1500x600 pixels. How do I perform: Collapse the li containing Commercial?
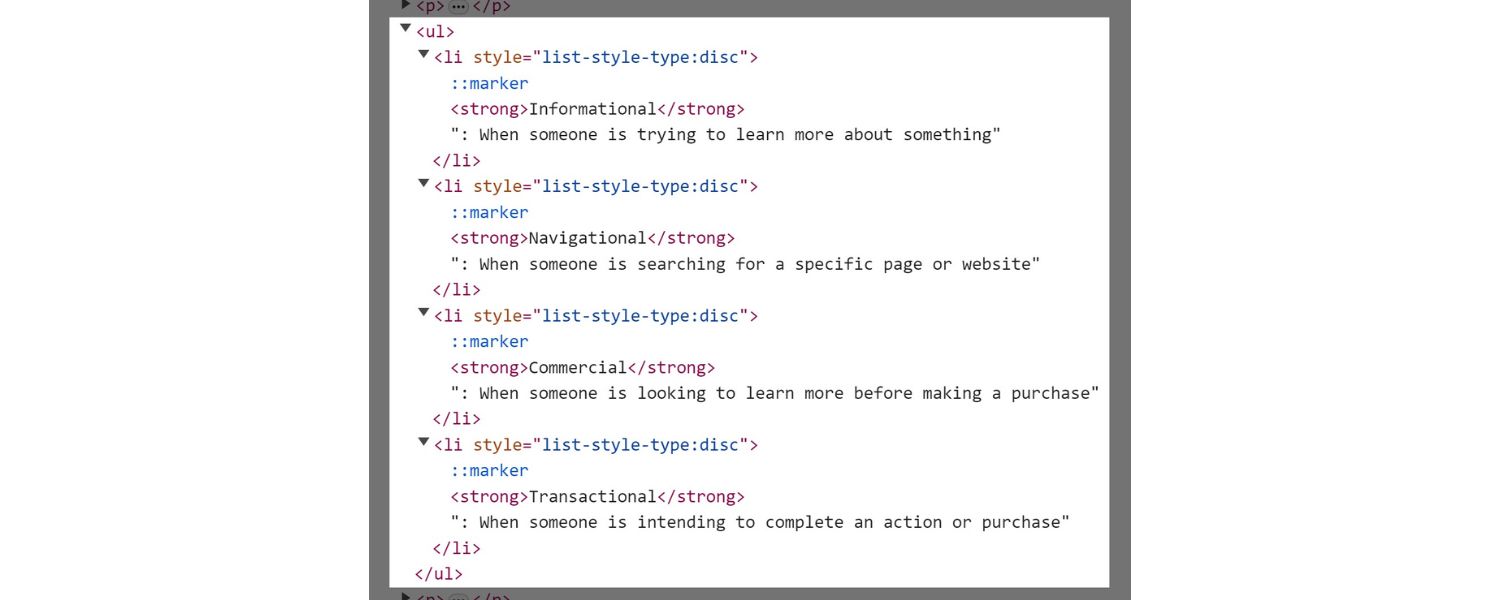(x=423, y=313)
